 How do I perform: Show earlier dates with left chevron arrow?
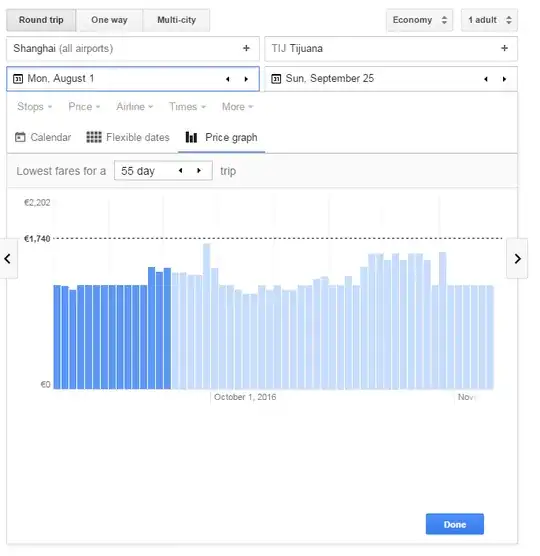[x=8, y=258]
